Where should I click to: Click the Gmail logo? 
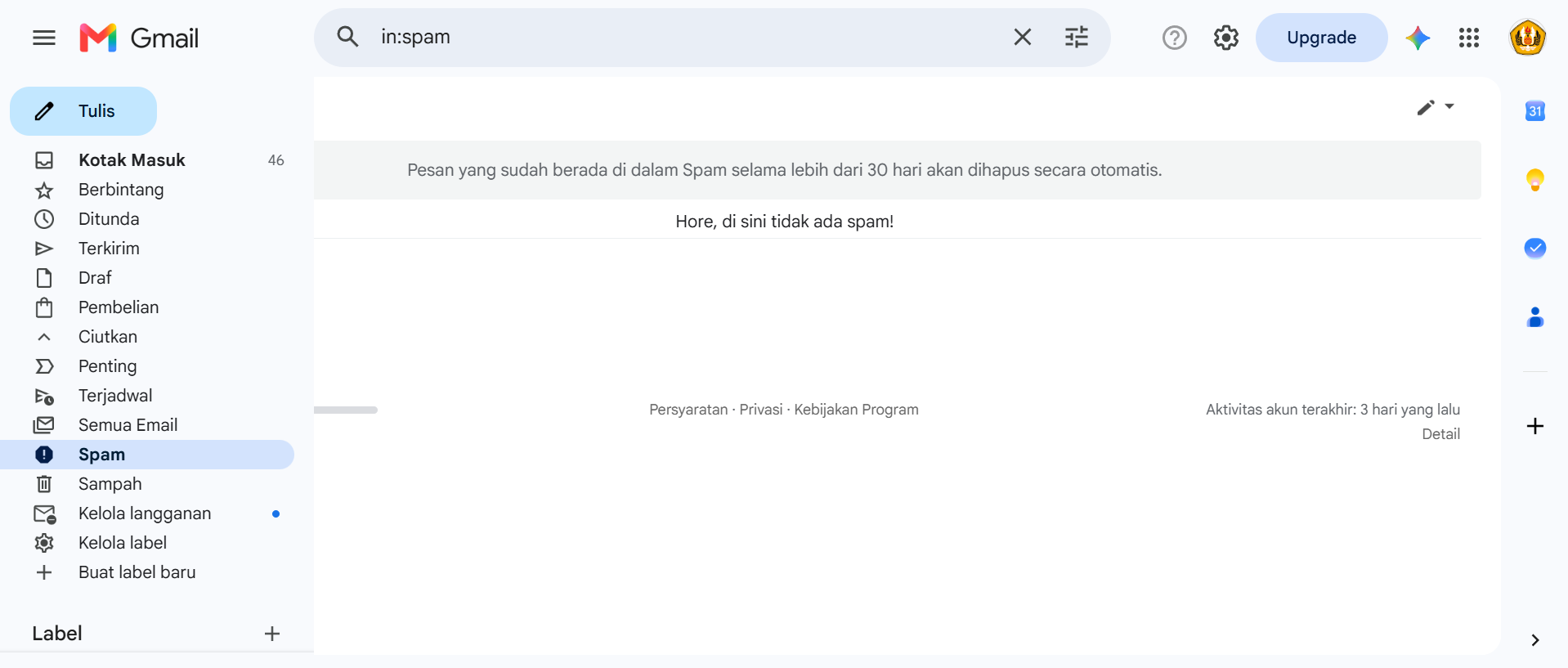[x=139, y=38]
